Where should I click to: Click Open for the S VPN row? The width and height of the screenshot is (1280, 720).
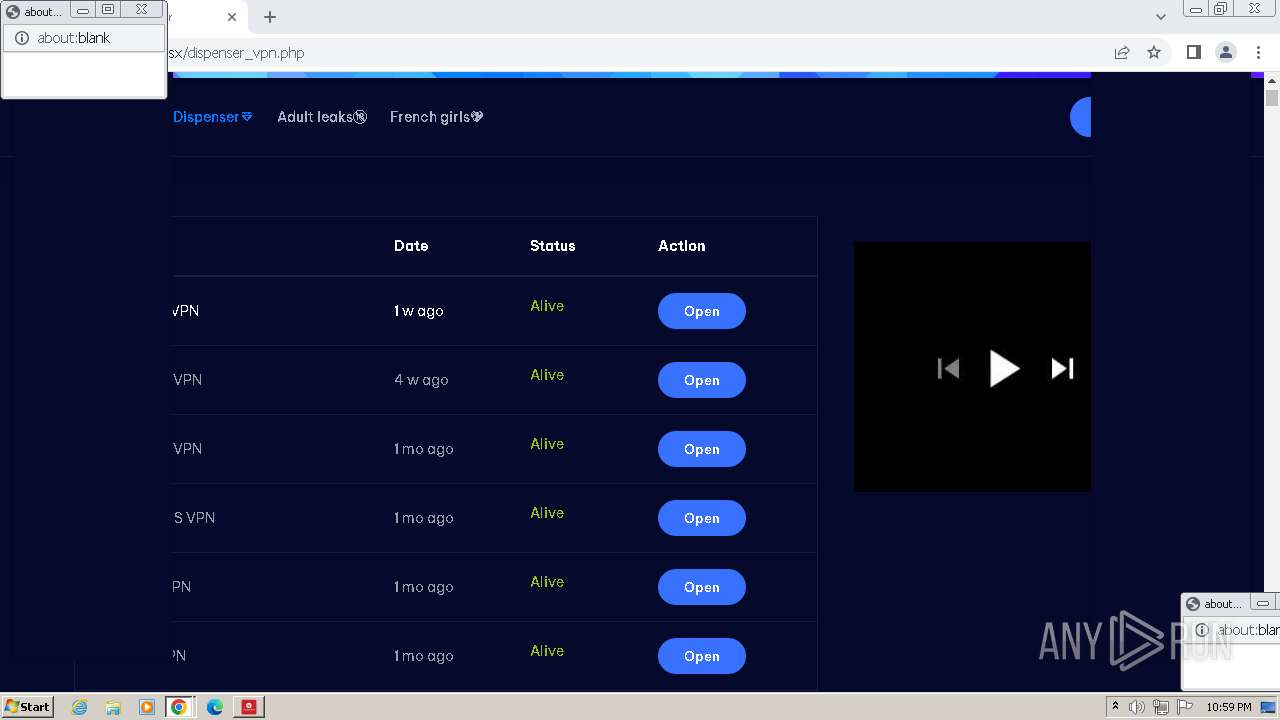(x=701, y=518)
